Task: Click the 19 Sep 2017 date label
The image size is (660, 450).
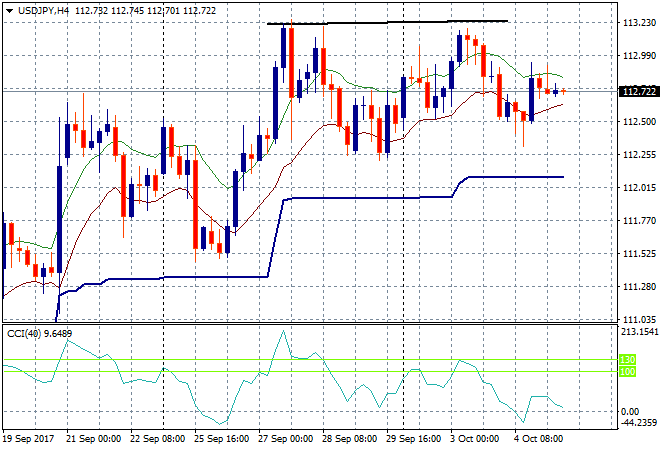Action: [x=29, y=439]
